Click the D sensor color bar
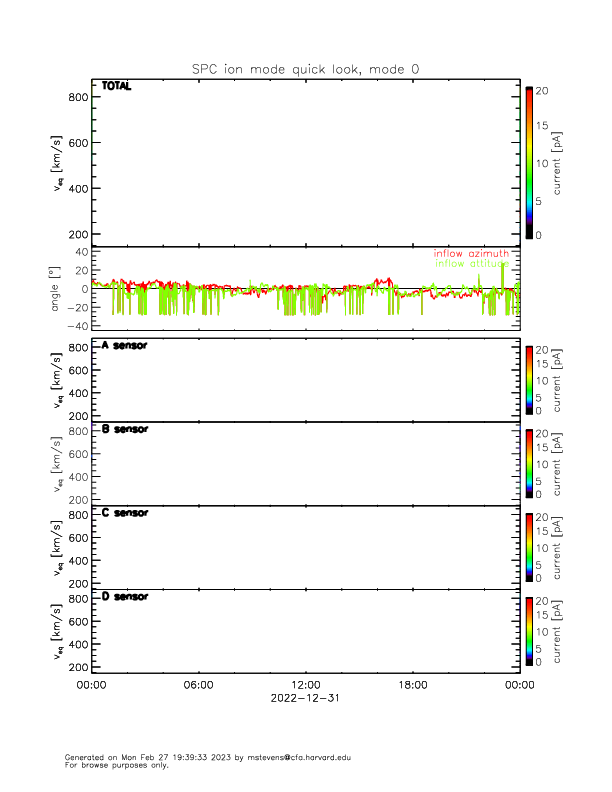The height and width of the screenshot is (792, 612). [529, 630]
